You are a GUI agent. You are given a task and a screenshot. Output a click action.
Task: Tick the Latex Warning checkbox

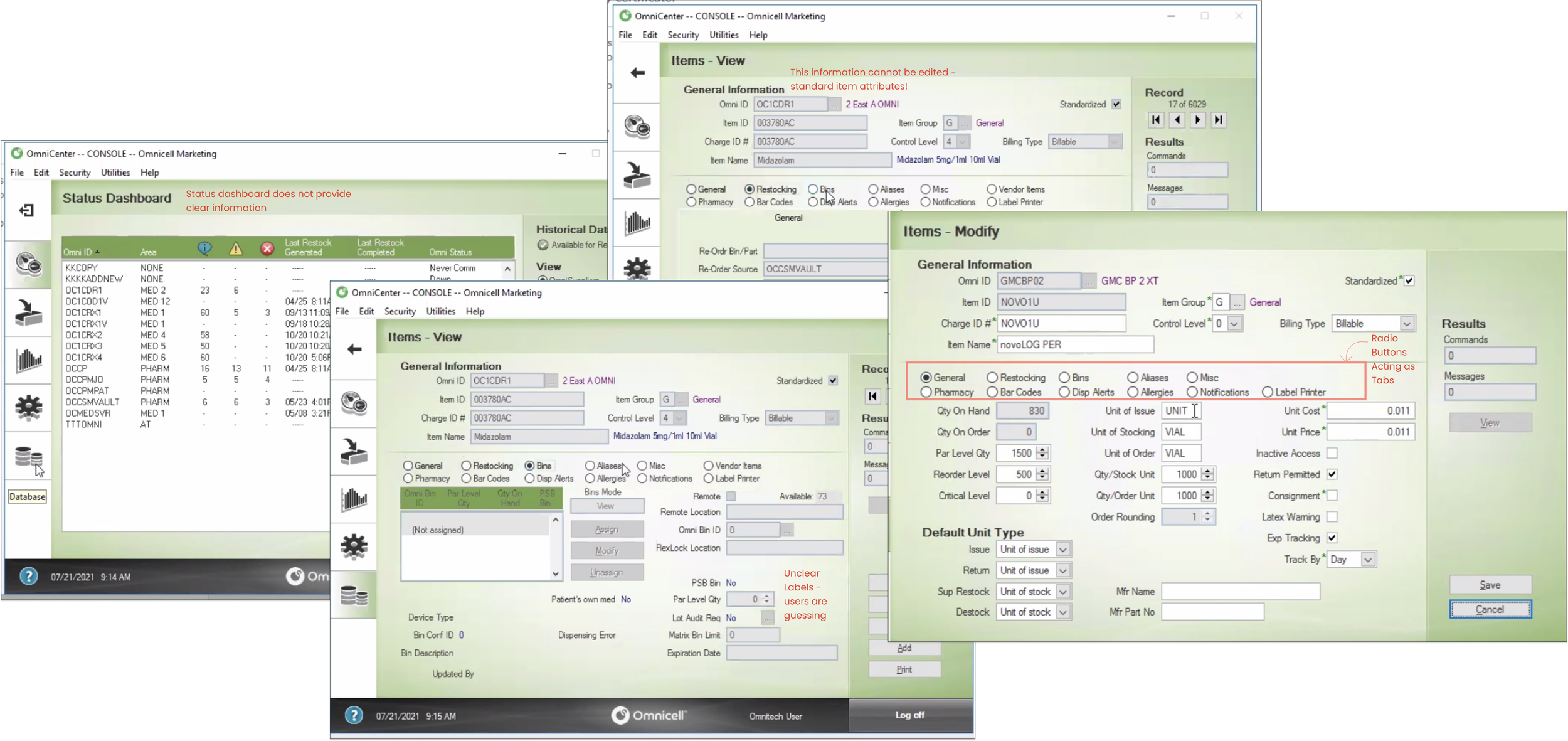(1332, 517)
